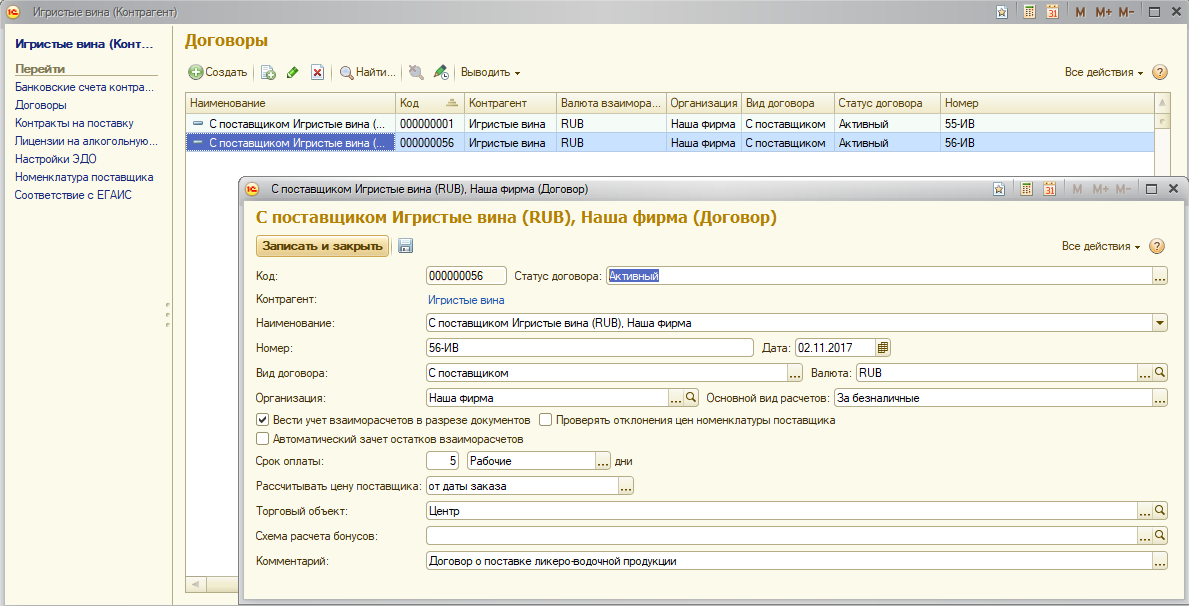The height and width of the screenshot is (606, 1189).
Task: Open Лицензии на алкогольную sidebar link
Action: 86,141
